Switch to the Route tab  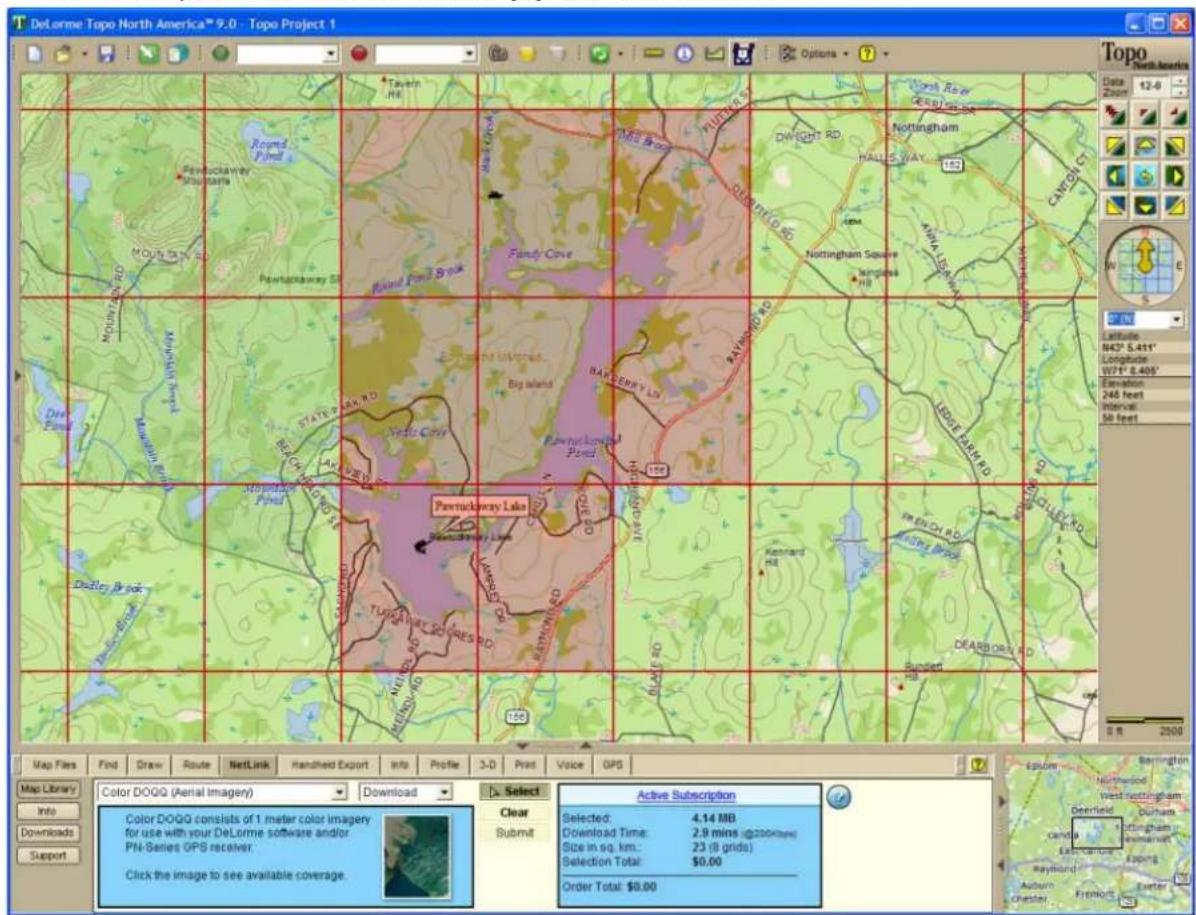click(196, 765)
